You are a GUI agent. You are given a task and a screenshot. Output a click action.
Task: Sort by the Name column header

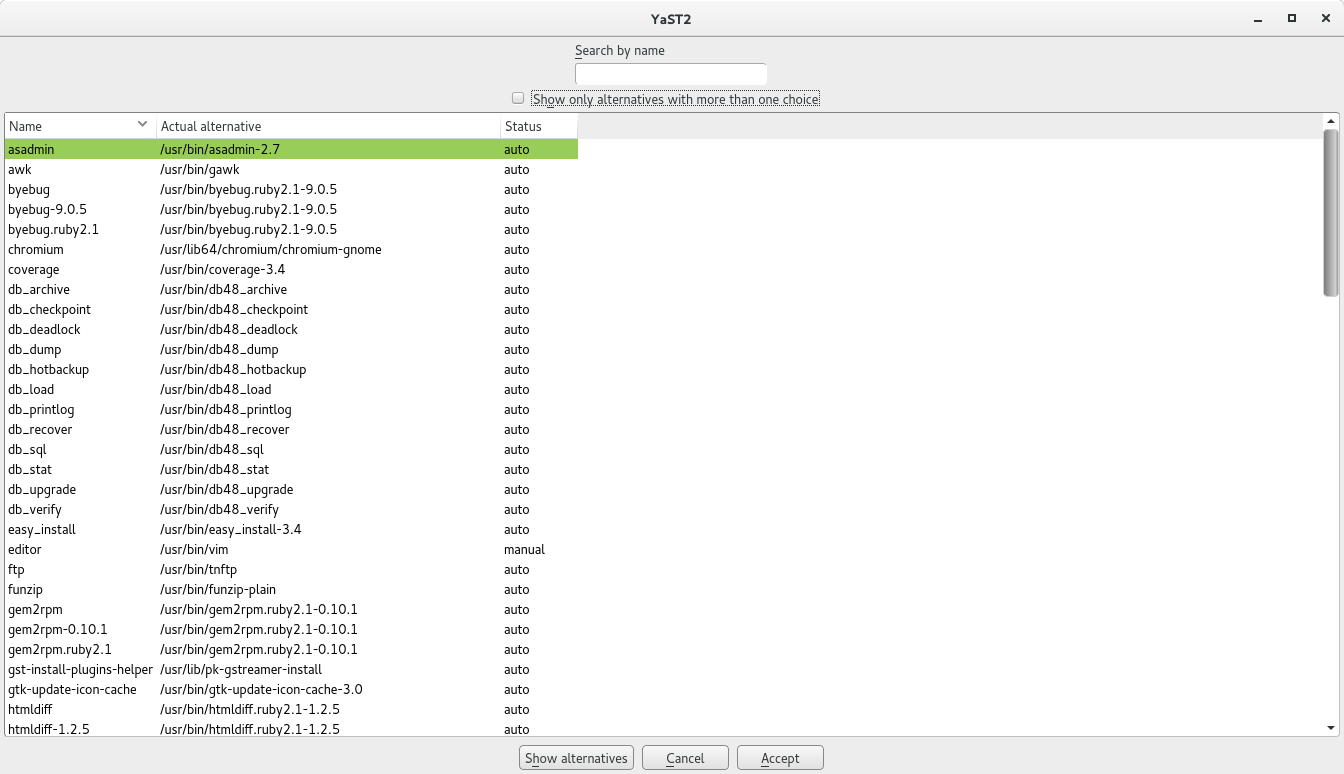tap(80, 126)
